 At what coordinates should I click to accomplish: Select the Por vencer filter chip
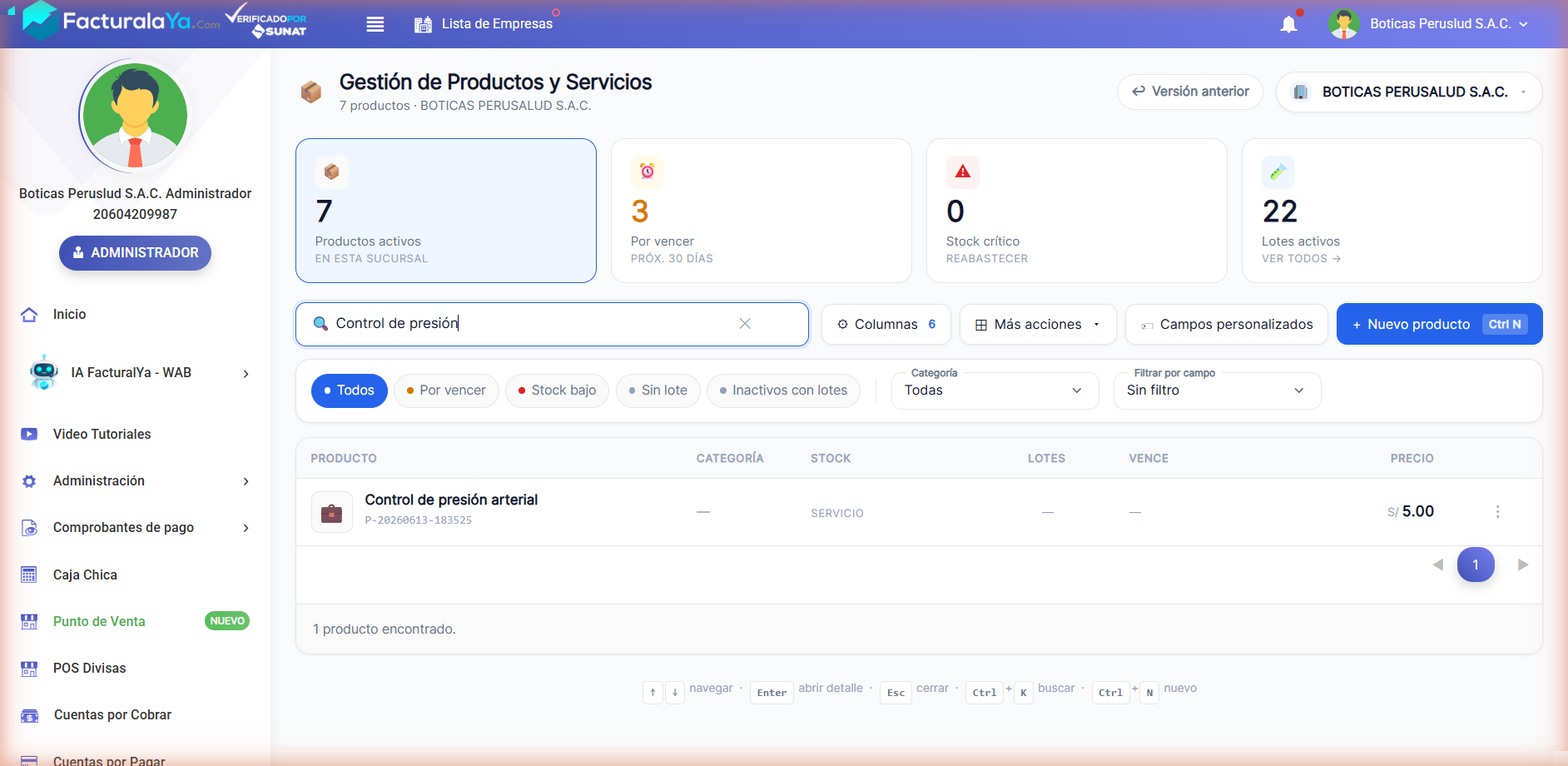446,390
